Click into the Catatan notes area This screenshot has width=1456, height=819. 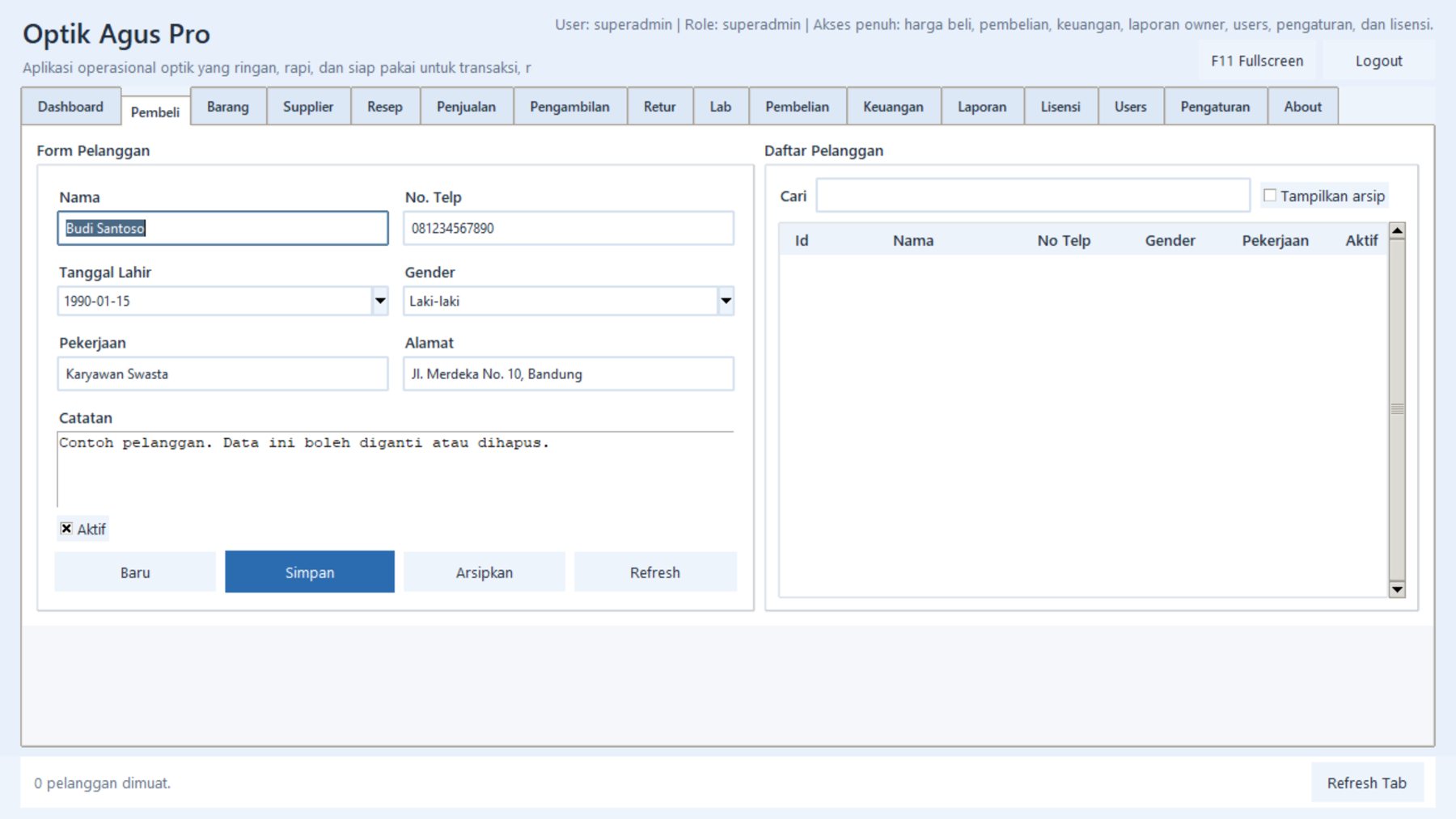pyautogui.click(x=395, y=473)
